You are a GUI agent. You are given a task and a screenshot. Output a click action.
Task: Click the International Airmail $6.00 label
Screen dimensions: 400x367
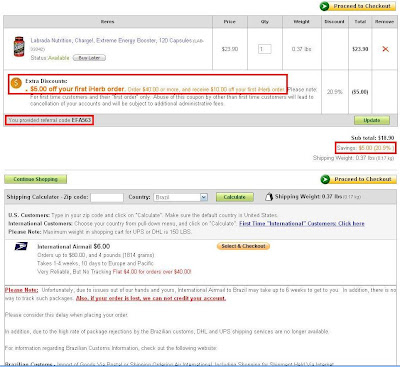pyautogui.click(x=74, y=247)
